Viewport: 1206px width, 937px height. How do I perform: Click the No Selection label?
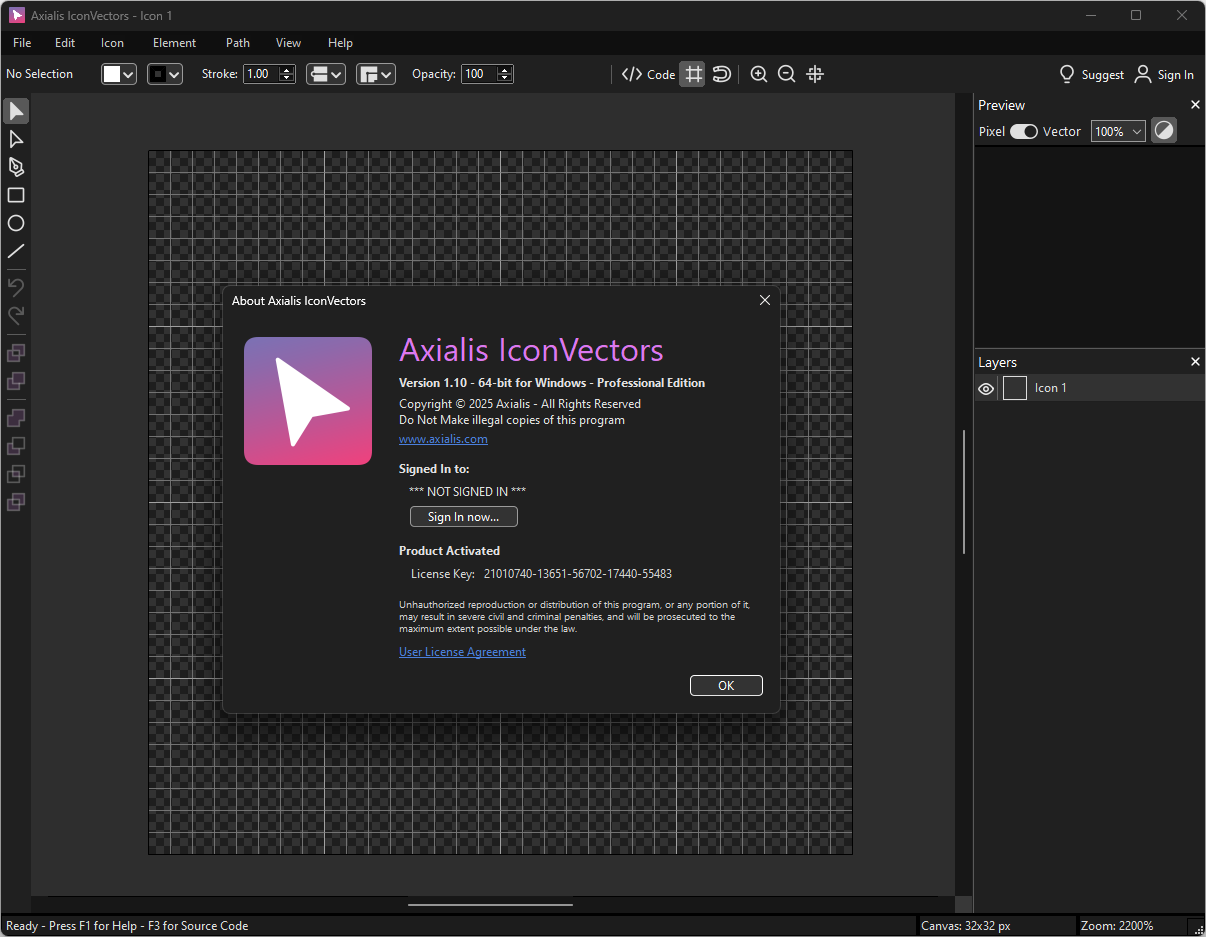40,74
